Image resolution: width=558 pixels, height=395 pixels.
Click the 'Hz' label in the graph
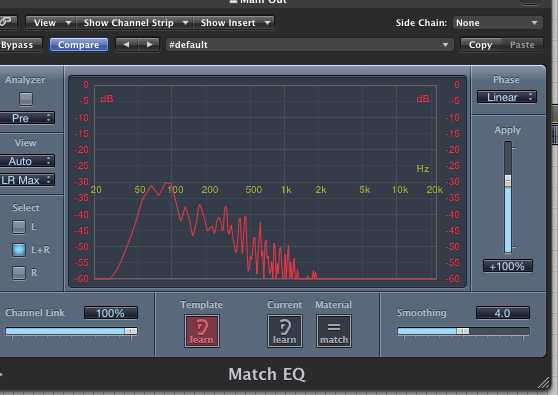[423, 168]
